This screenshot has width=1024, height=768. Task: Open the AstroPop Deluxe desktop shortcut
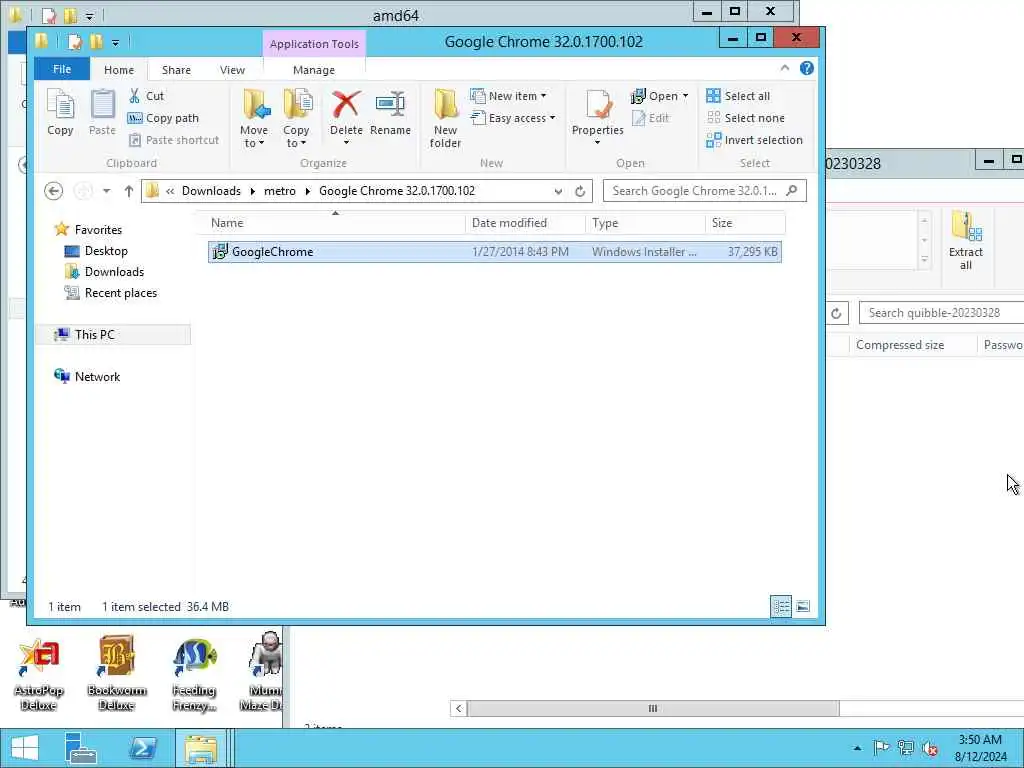39,675
